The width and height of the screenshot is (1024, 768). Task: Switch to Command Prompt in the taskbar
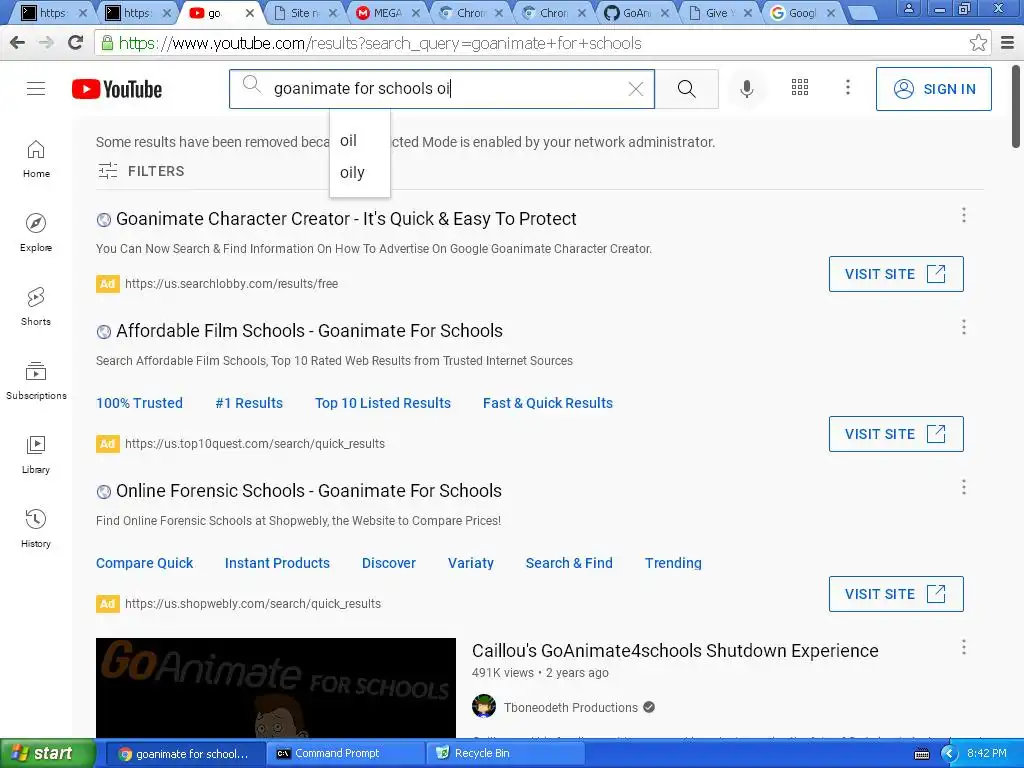[x=345, y=754]
